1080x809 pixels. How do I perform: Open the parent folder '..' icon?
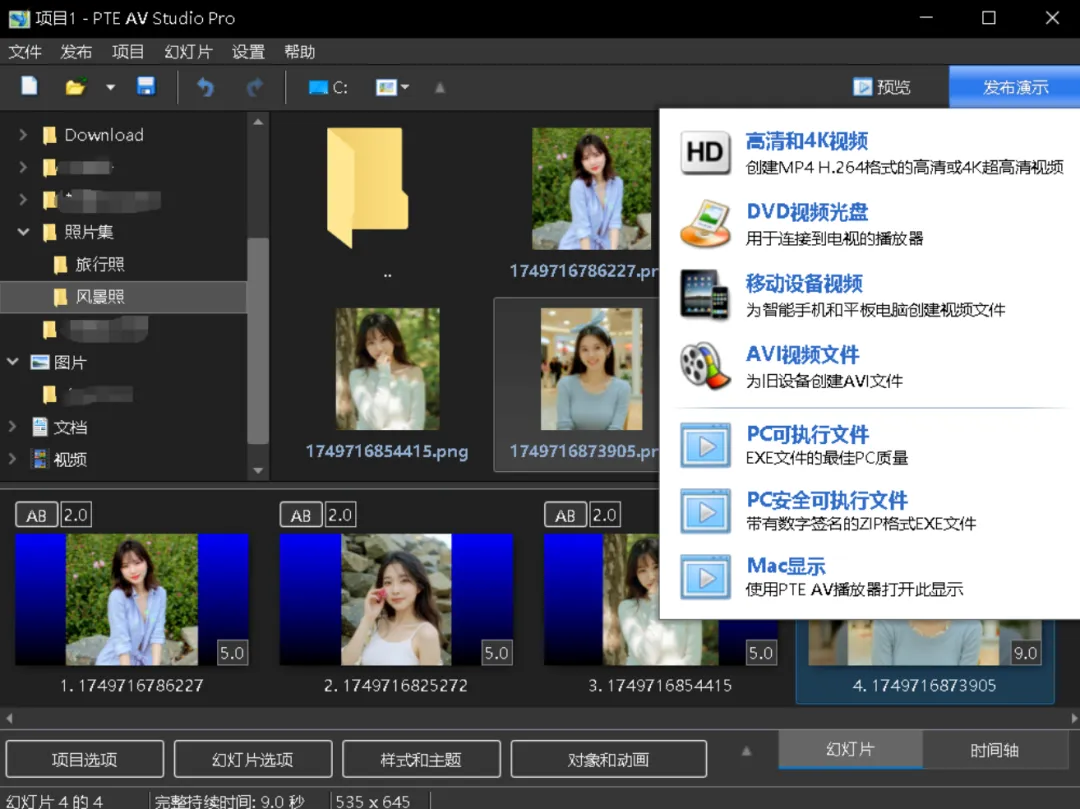coord(367,187)
